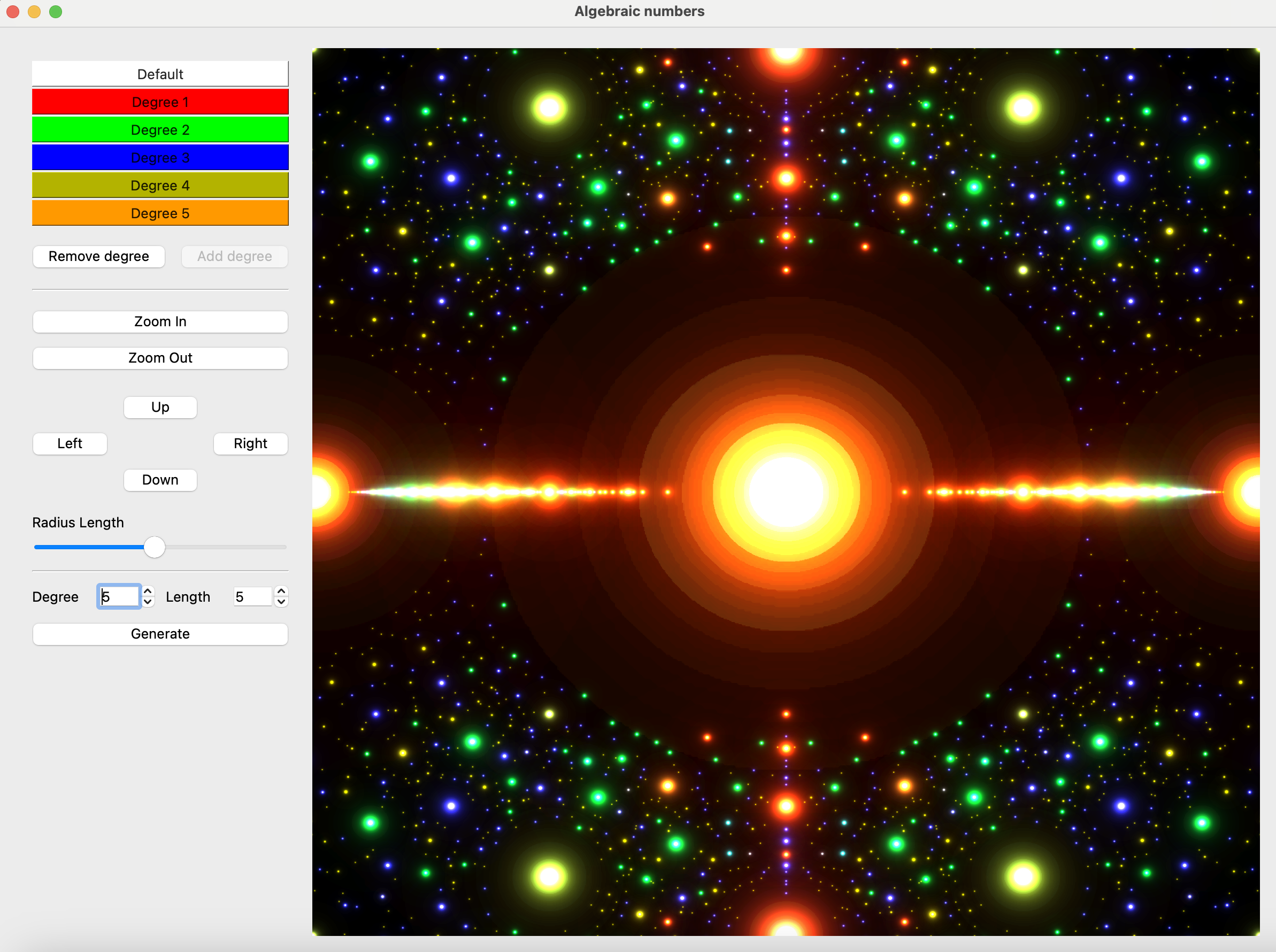Increase Length with the up stepper arrow
This screenshot has height=952, width=1276.
coord(281,591)
